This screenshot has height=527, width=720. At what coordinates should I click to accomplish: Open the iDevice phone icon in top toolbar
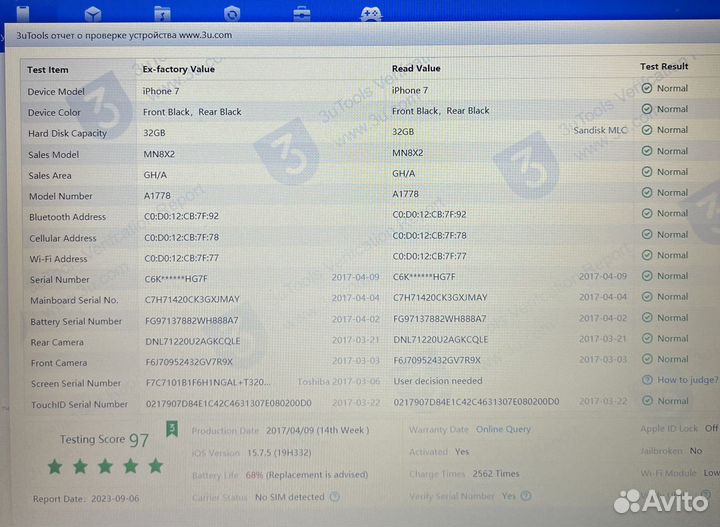22,12
